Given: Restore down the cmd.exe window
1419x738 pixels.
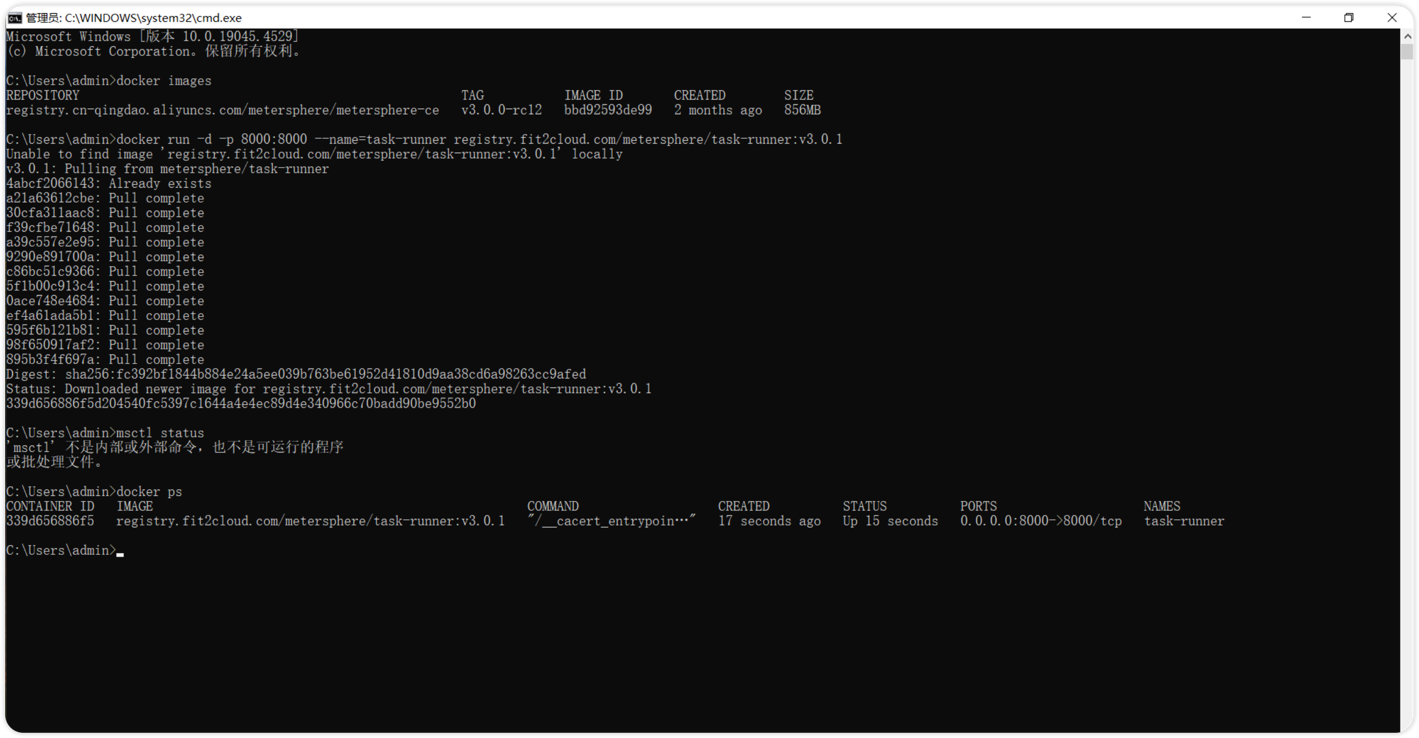Looking at the screenshot, I should tap(1349, 17).
